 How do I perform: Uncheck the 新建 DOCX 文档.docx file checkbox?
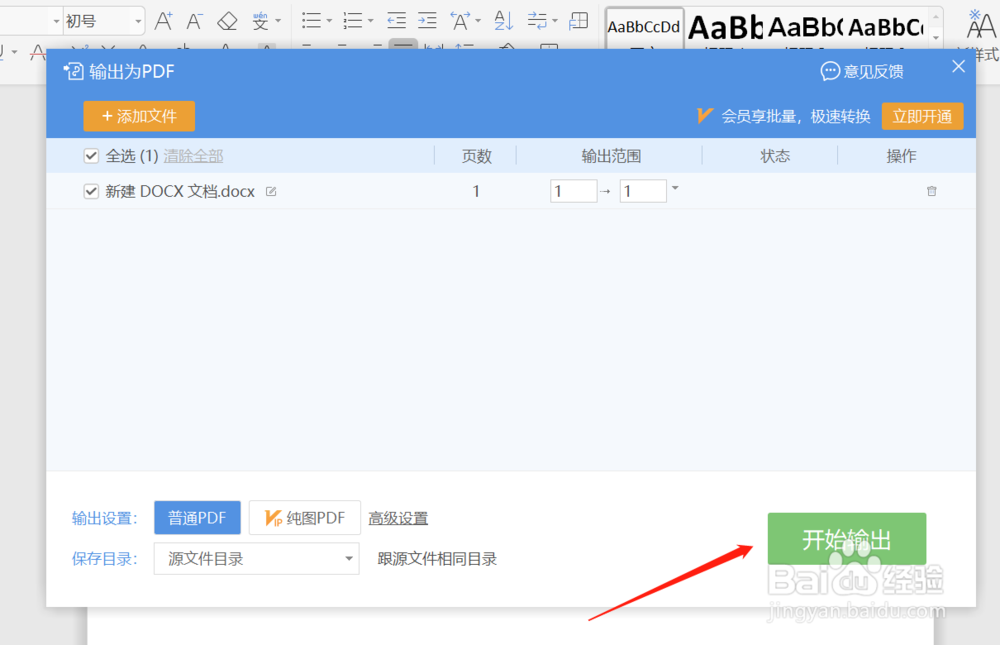pyautogui.click(x=91, y=191)
